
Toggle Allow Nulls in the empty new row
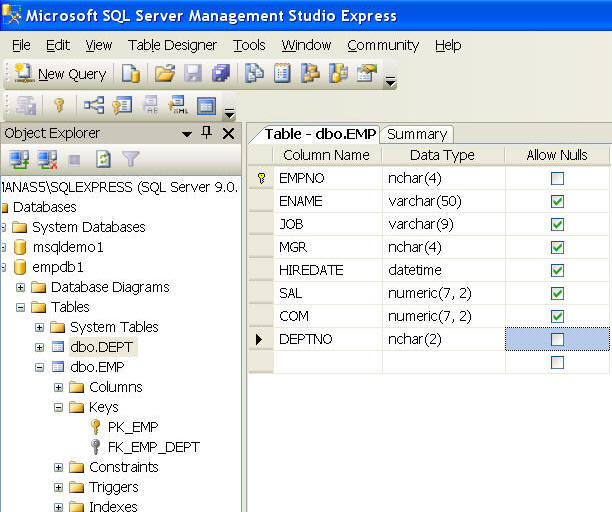pos(557,363)
